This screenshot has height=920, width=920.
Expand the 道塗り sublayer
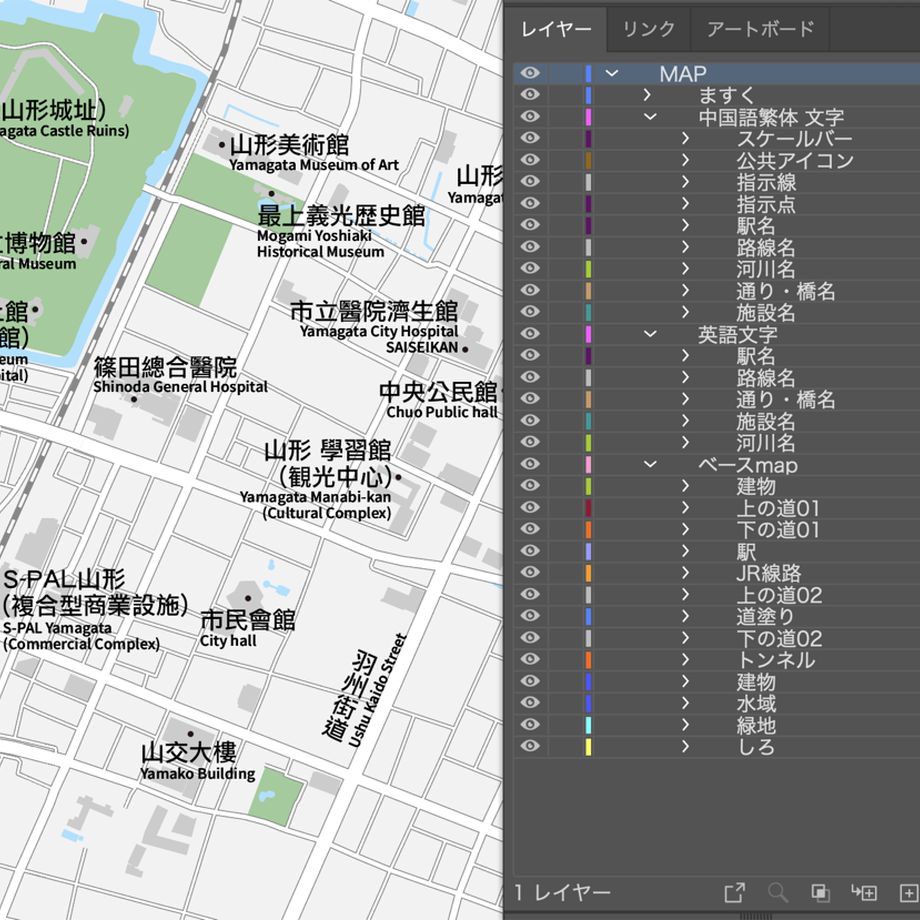tap(685, 615)
